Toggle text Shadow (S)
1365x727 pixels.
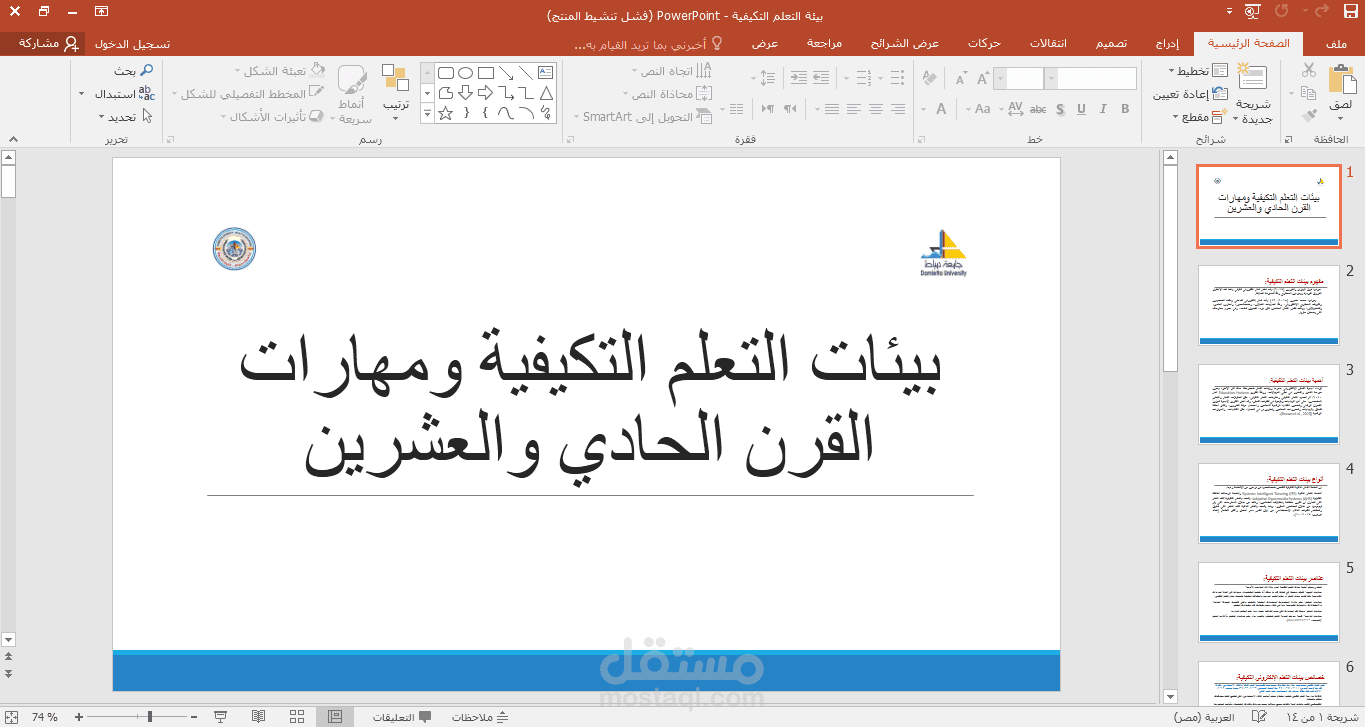click(x=1059, y=108)
